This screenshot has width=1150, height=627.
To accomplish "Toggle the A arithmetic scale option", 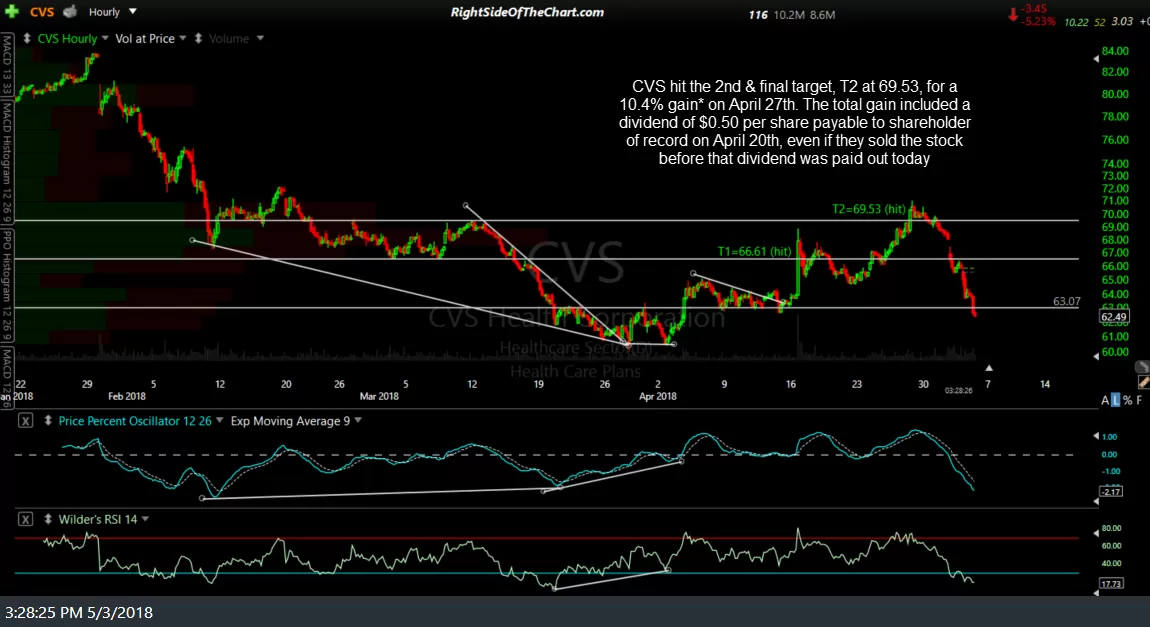I will [x=1105, y=400].
